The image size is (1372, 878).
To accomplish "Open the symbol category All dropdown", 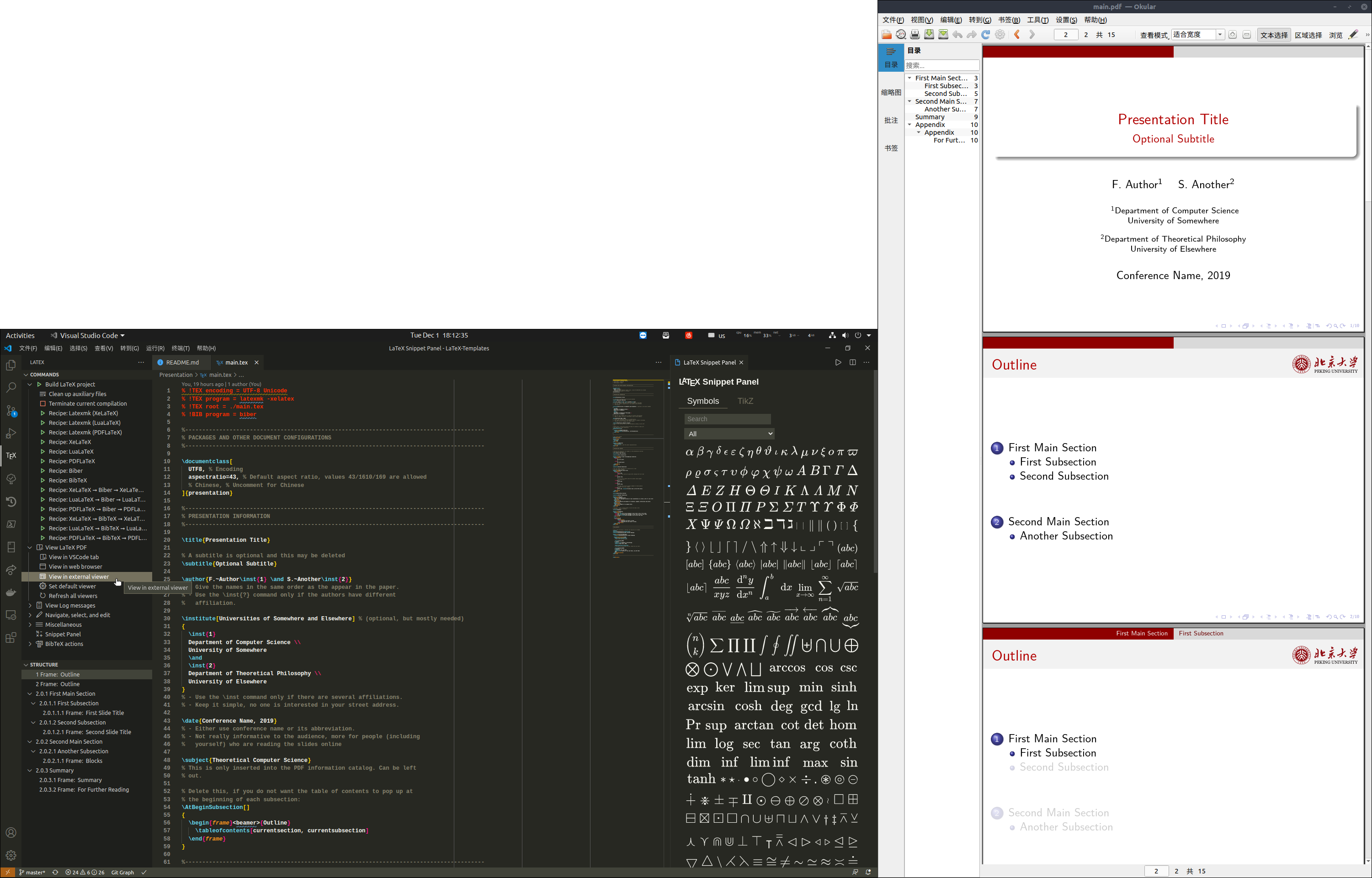I will click(x=729, y=434).
